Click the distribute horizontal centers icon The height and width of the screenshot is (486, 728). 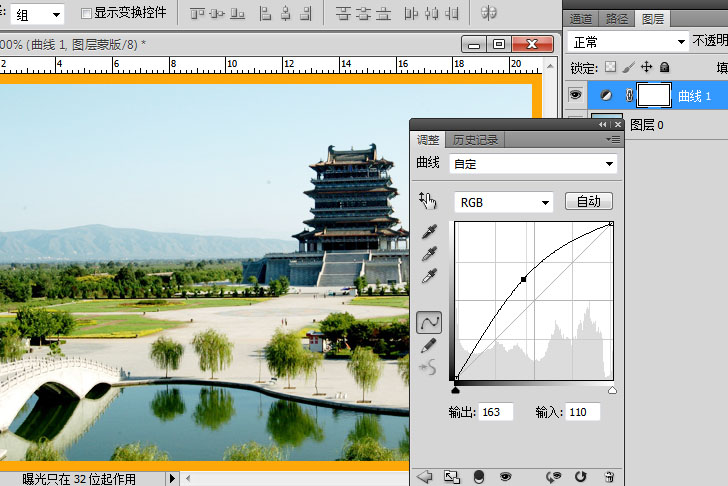point(431,13)
